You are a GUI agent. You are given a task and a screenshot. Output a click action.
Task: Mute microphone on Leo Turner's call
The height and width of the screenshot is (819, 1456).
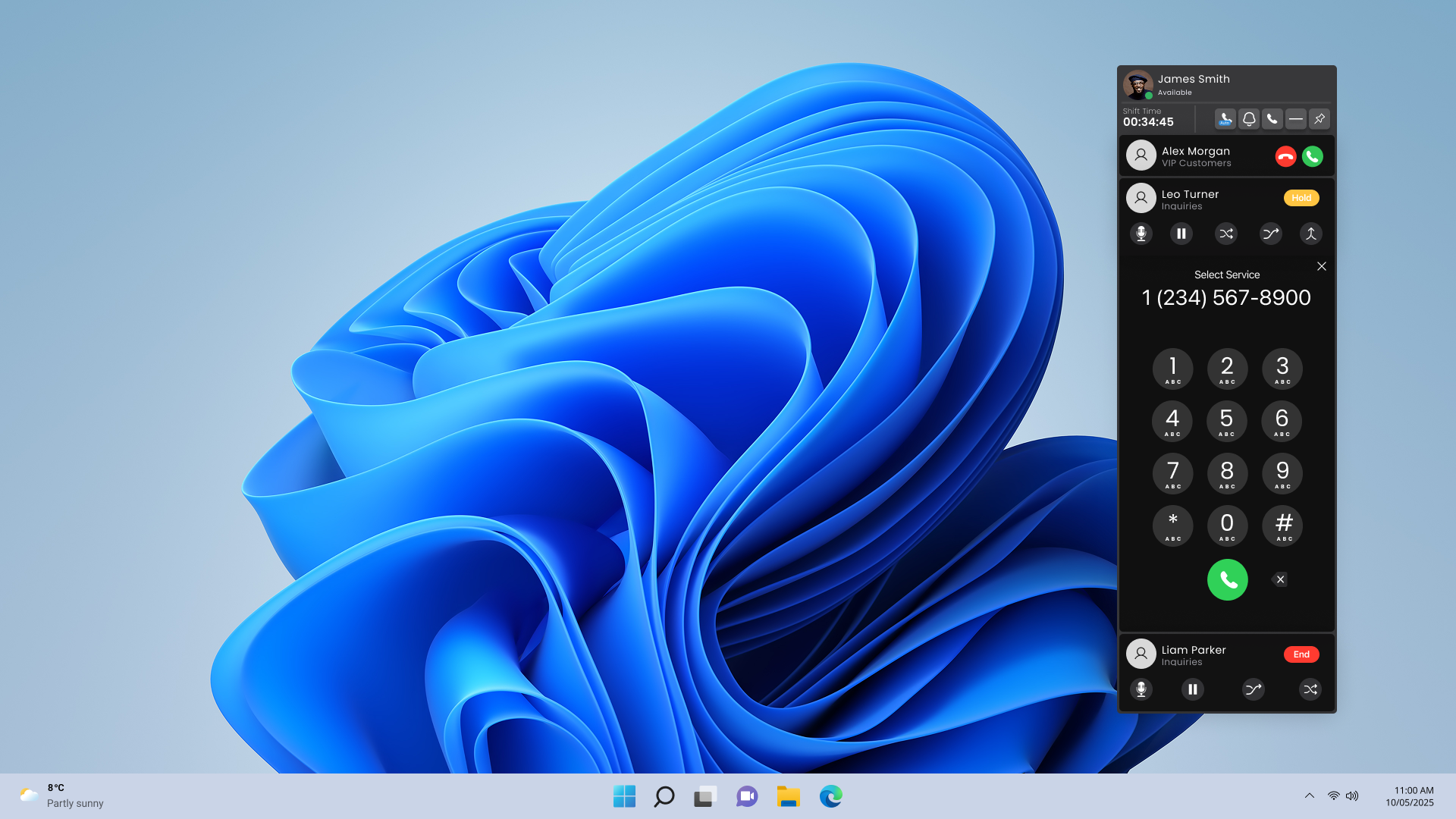tap(1141, 234)
